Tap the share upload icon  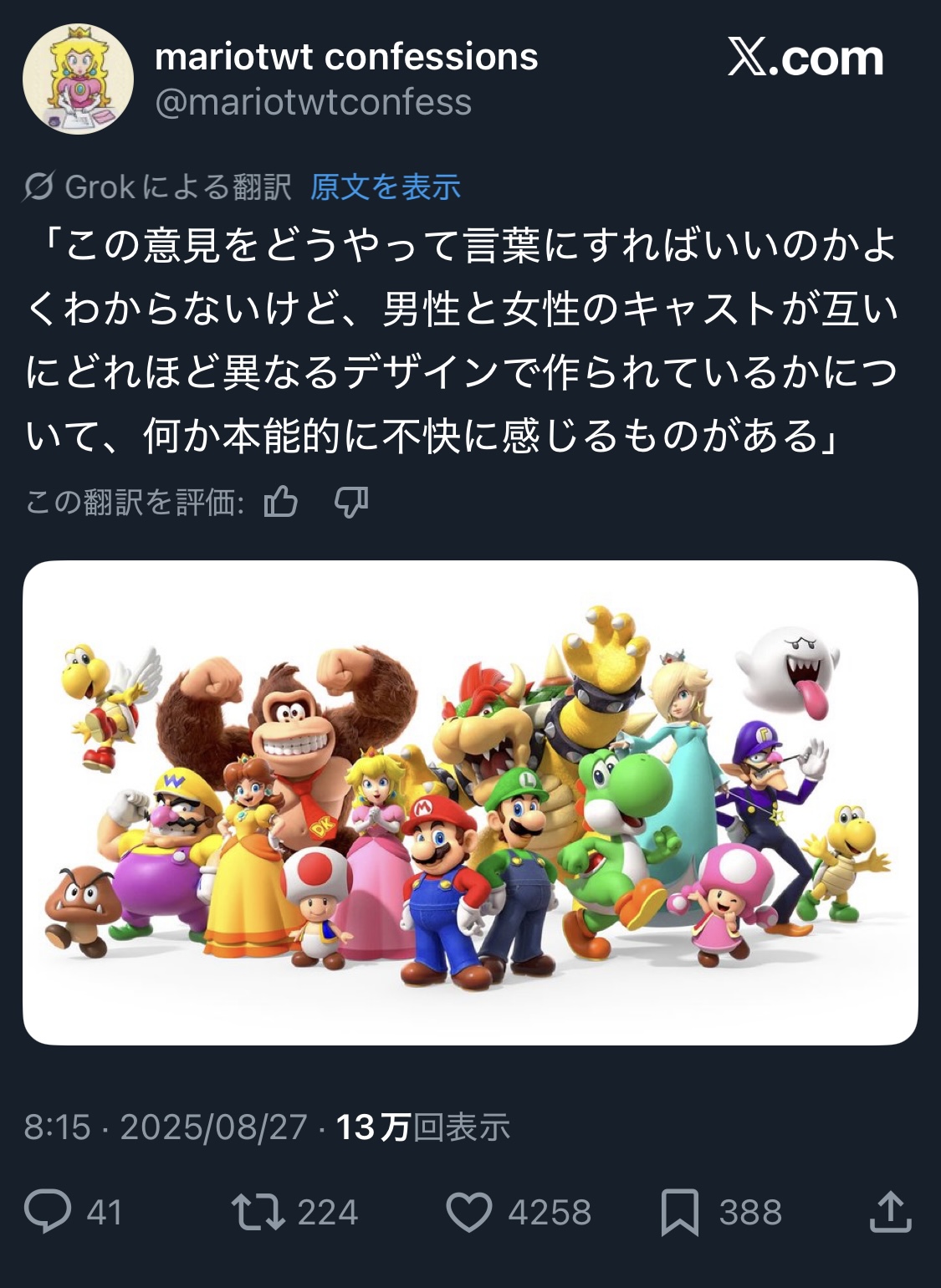[890, 1212]
